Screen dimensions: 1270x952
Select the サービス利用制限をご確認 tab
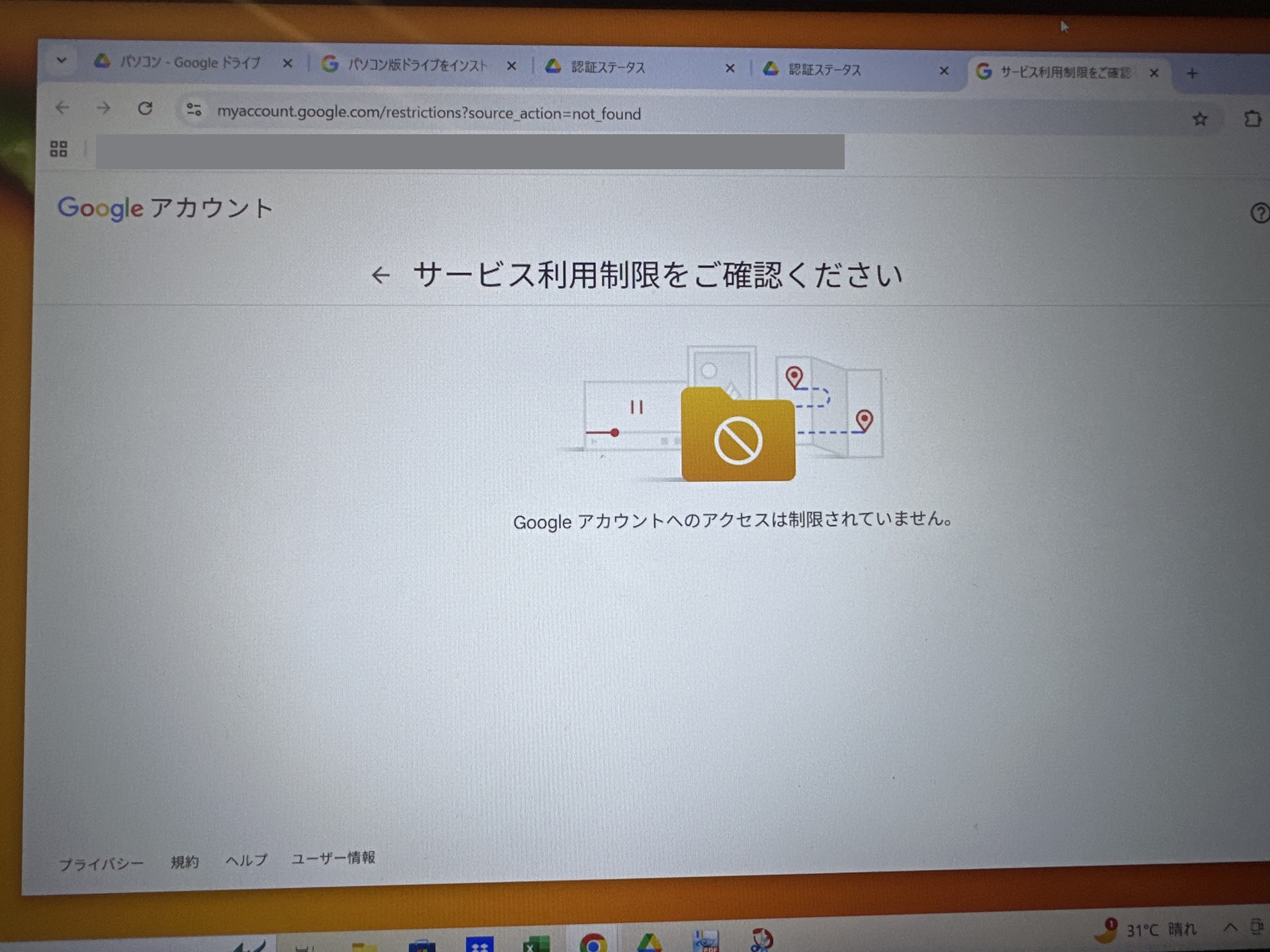click(x=1066, y=72)
